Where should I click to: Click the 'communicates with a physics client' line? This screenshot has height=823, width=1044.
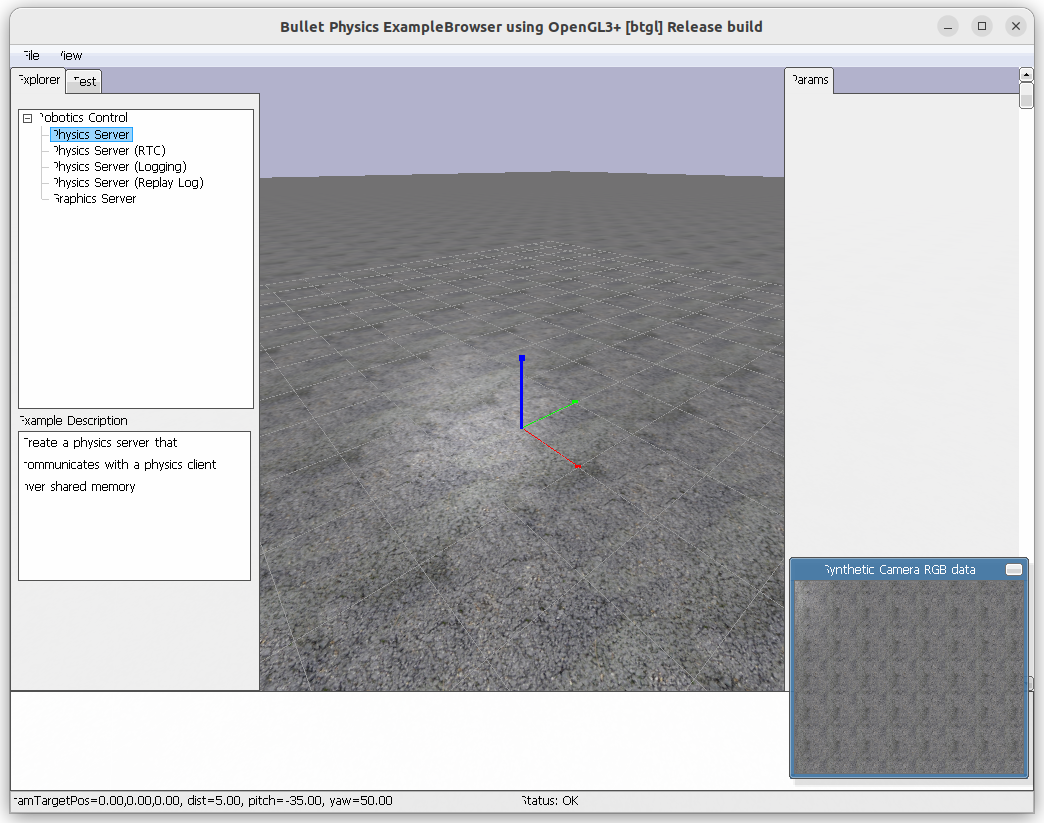pyautogui.click(x=120, y=465)
